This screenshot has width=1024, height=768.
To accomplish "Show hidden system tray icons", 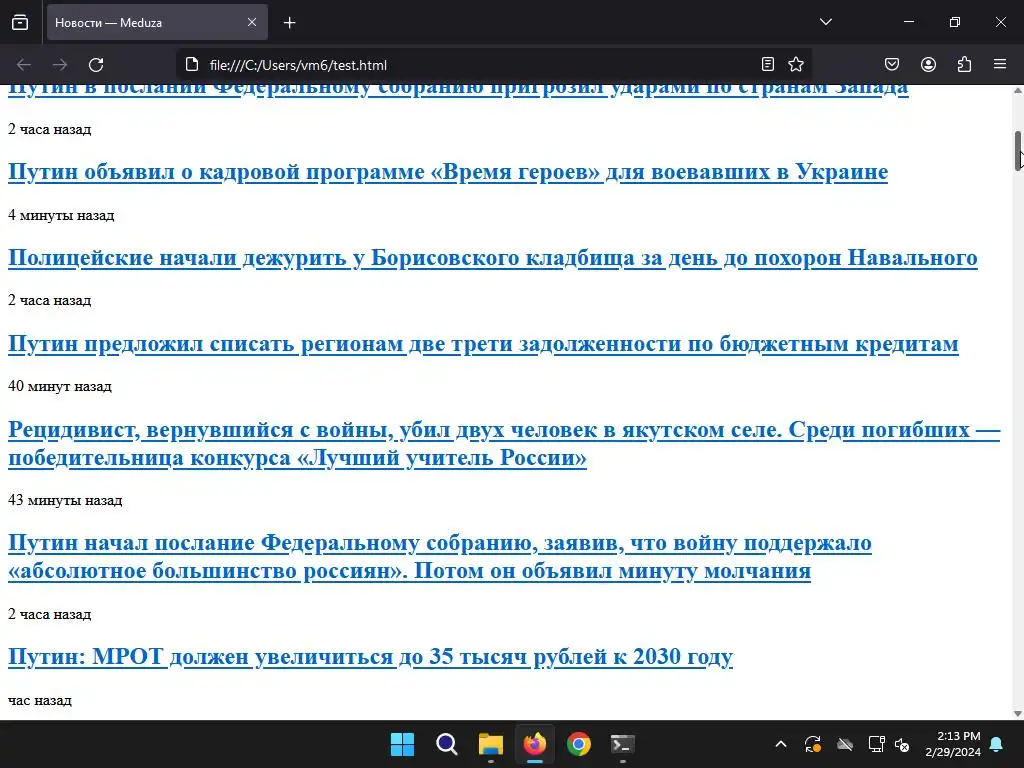I will [780, 744].
